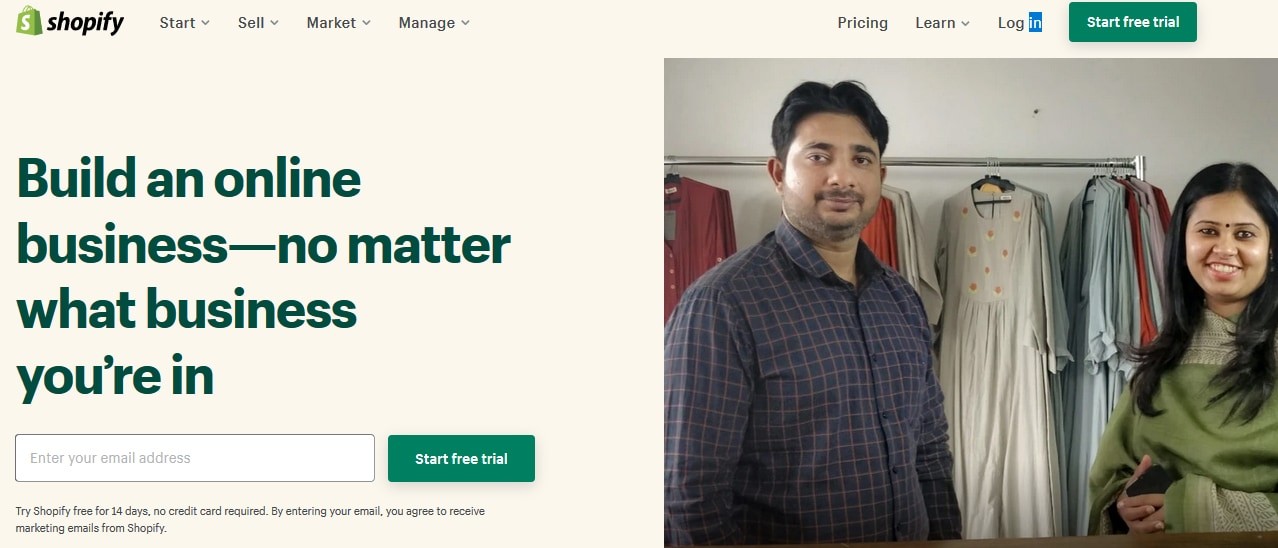Expand the Start navigation dropdown
The height and width of the screenshot is (548, 1278).
click(x=185, y=22)
